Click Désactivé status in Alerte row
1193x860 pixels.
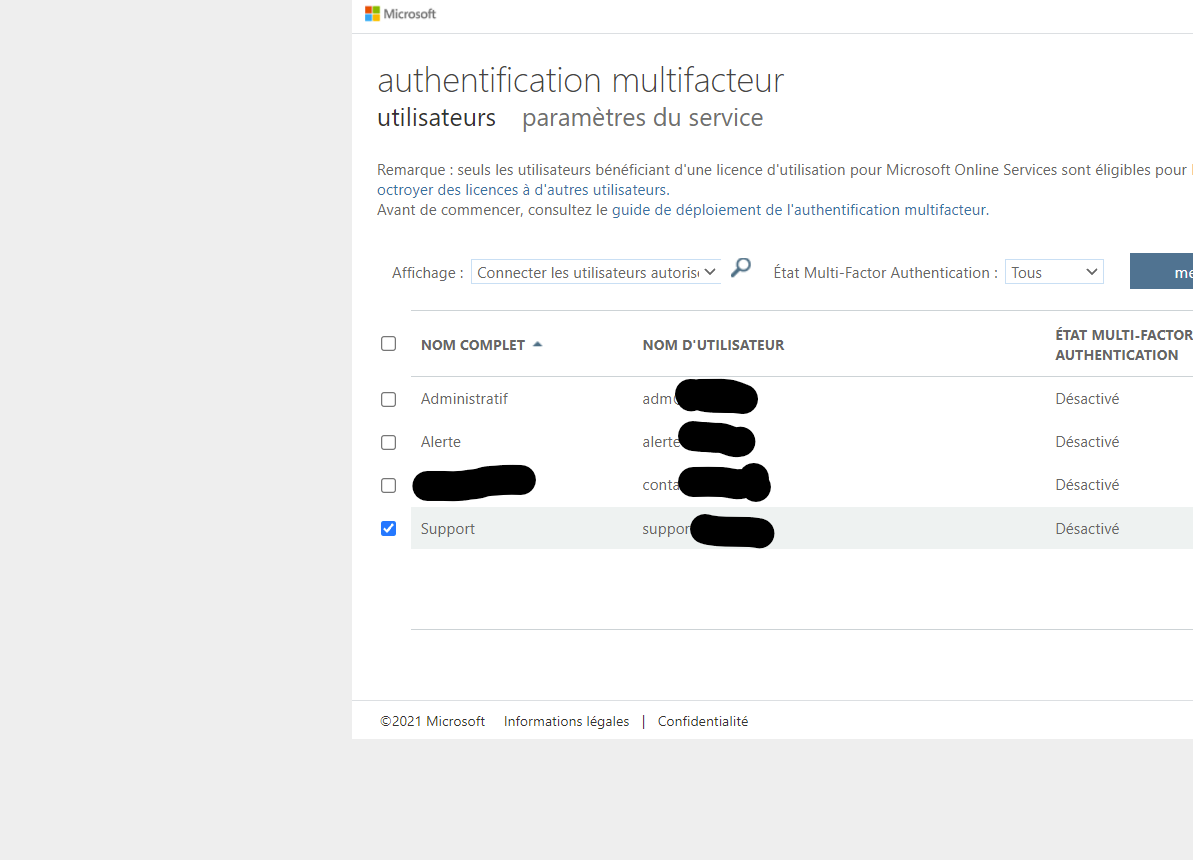pyautogui.click(x=1087, y=442)
